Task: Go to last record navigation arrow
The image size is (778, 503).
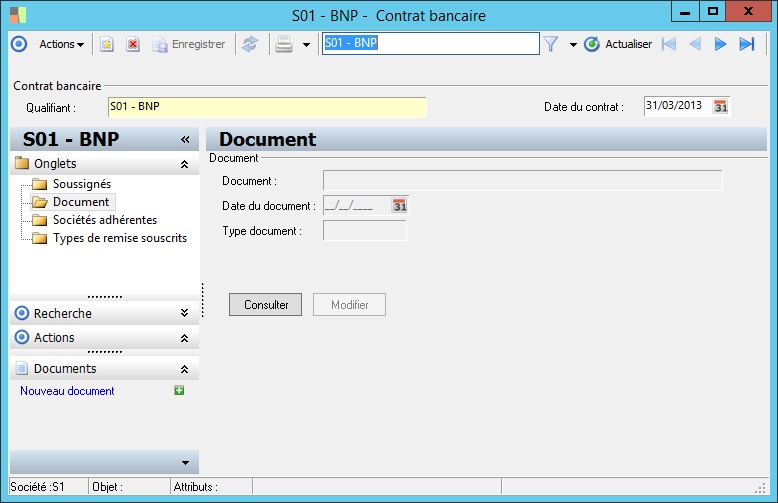Action: 747,44
